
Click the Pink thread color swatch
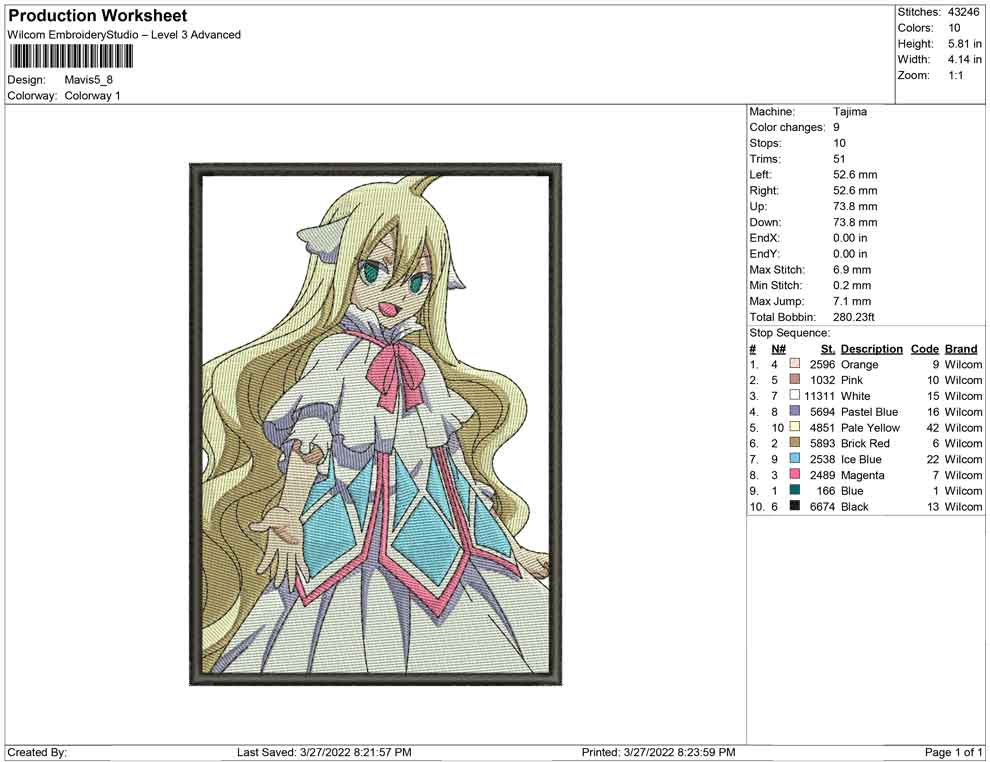tap(795, 379)
